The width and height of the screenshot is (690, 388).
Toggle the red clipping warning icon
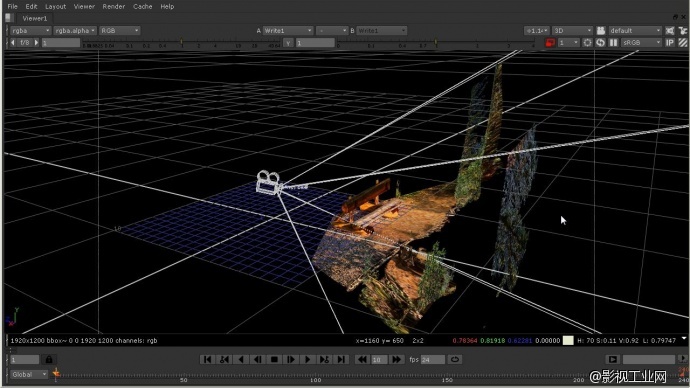point(550,43)
